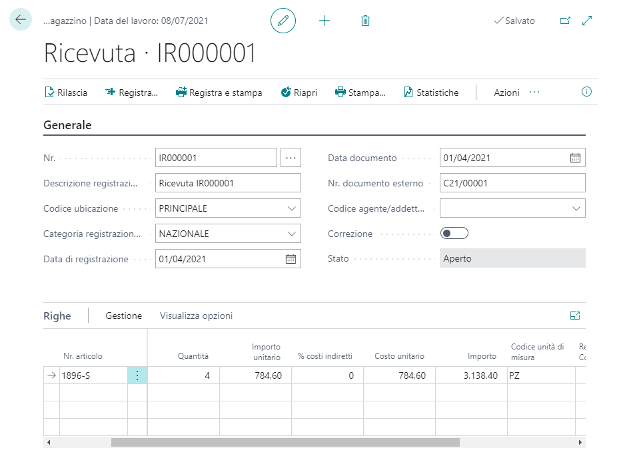Click the pencil edit icon
This screenshot has height=452, width=644.
click(x=283, y=21)
